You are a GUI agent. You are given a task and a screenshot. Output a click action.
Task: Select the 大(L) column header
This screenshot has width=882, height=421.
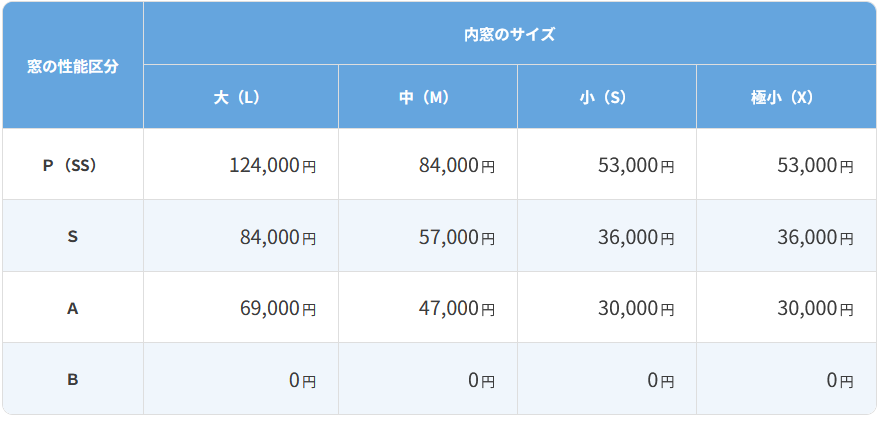click(241, 97)
